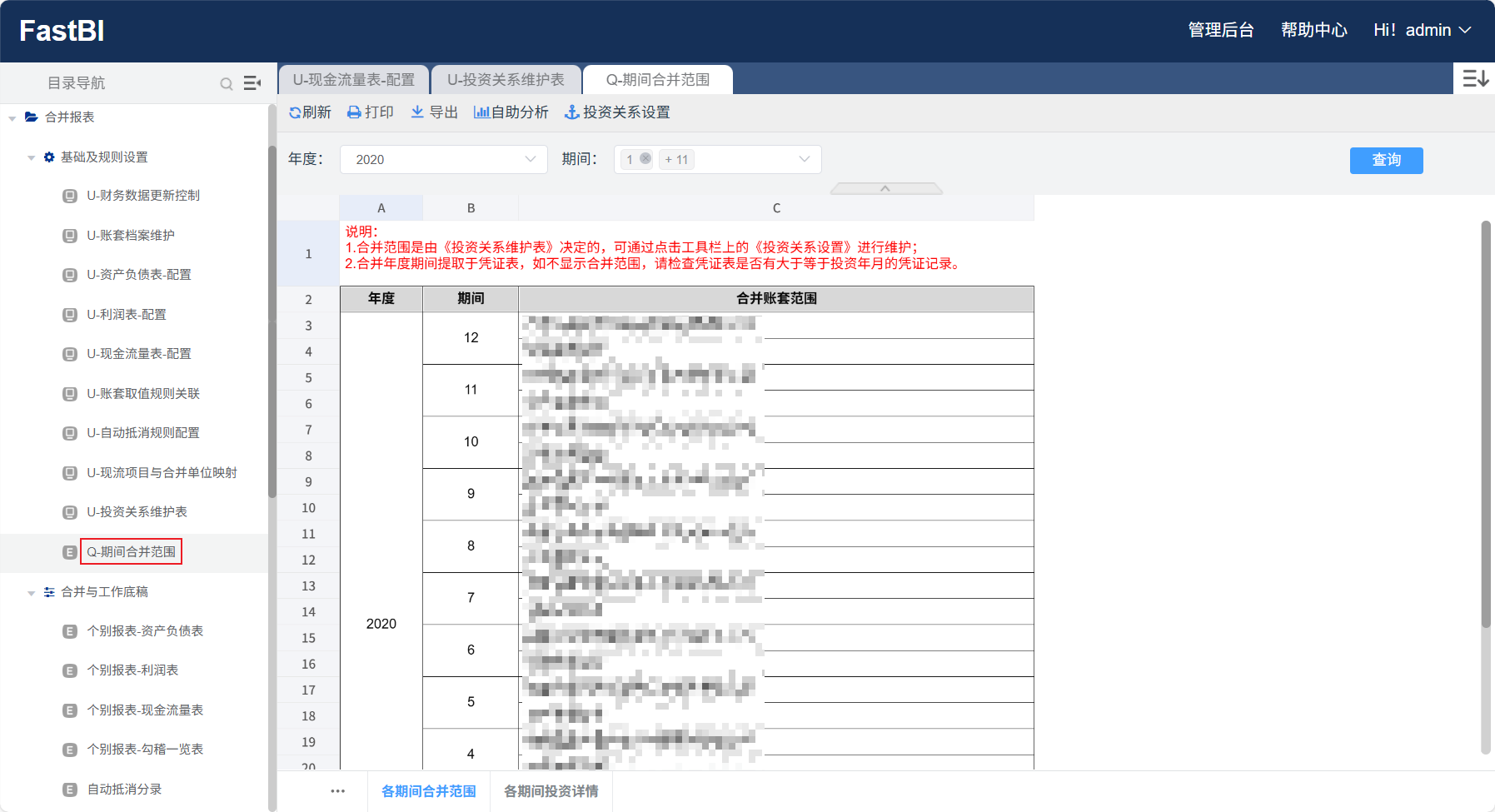Viewport: 1495px width, 812px height.
Task: Remove period tag 1 with its x icon
Action: click(645, 158)
